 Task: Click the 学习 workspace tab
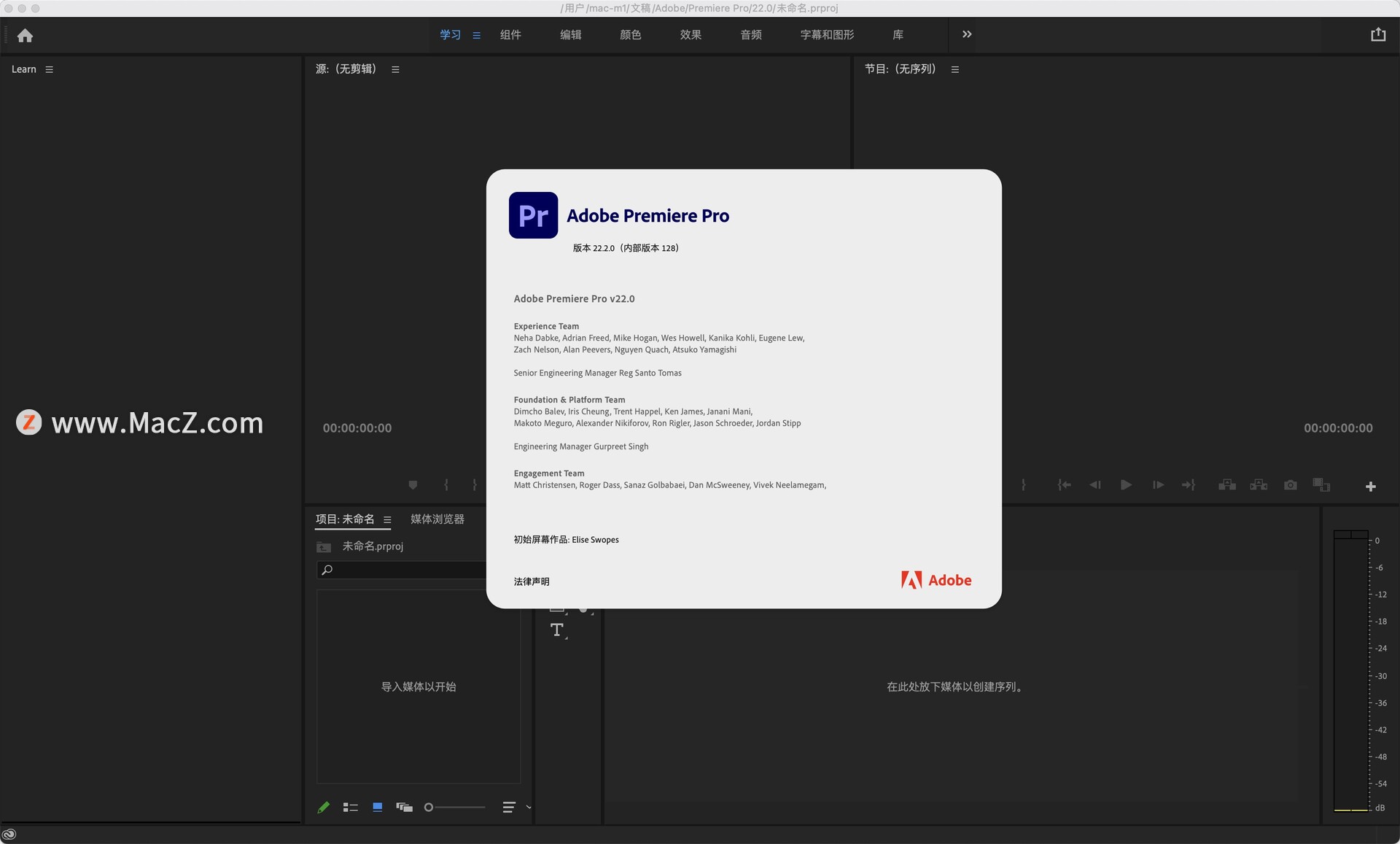point(448,35)
